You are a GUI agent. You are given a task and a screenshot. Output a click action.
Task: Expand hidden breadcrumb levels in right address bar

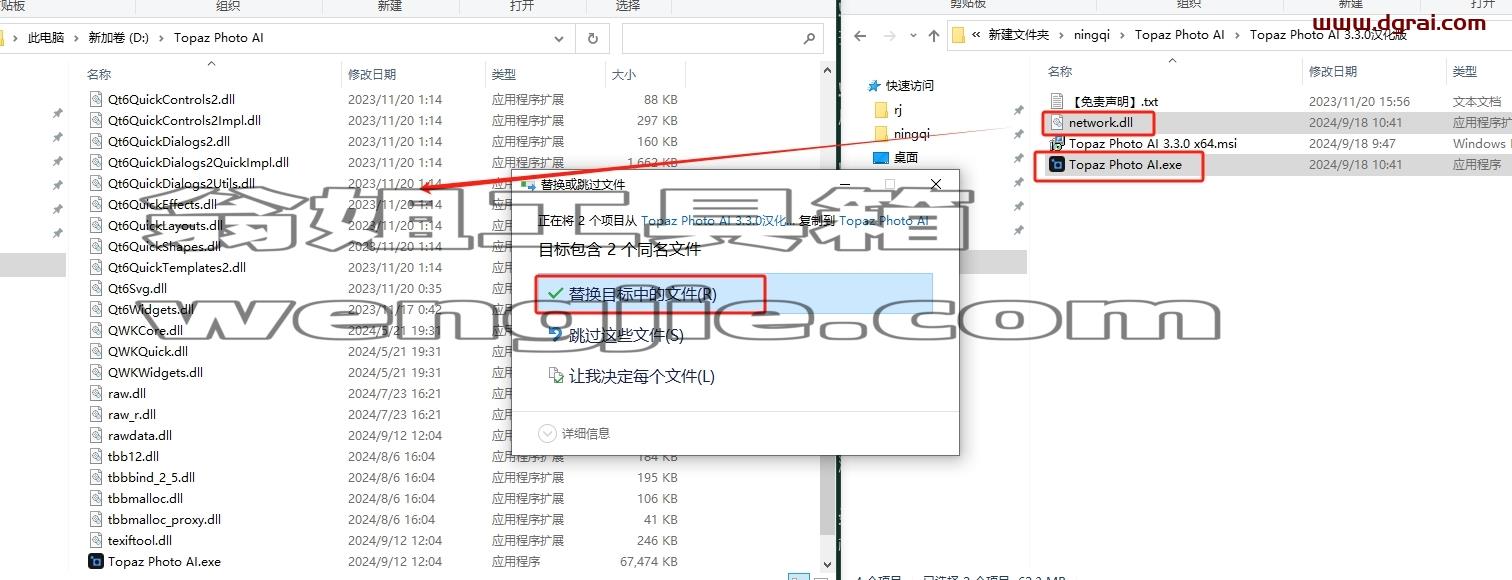(976, 35)
